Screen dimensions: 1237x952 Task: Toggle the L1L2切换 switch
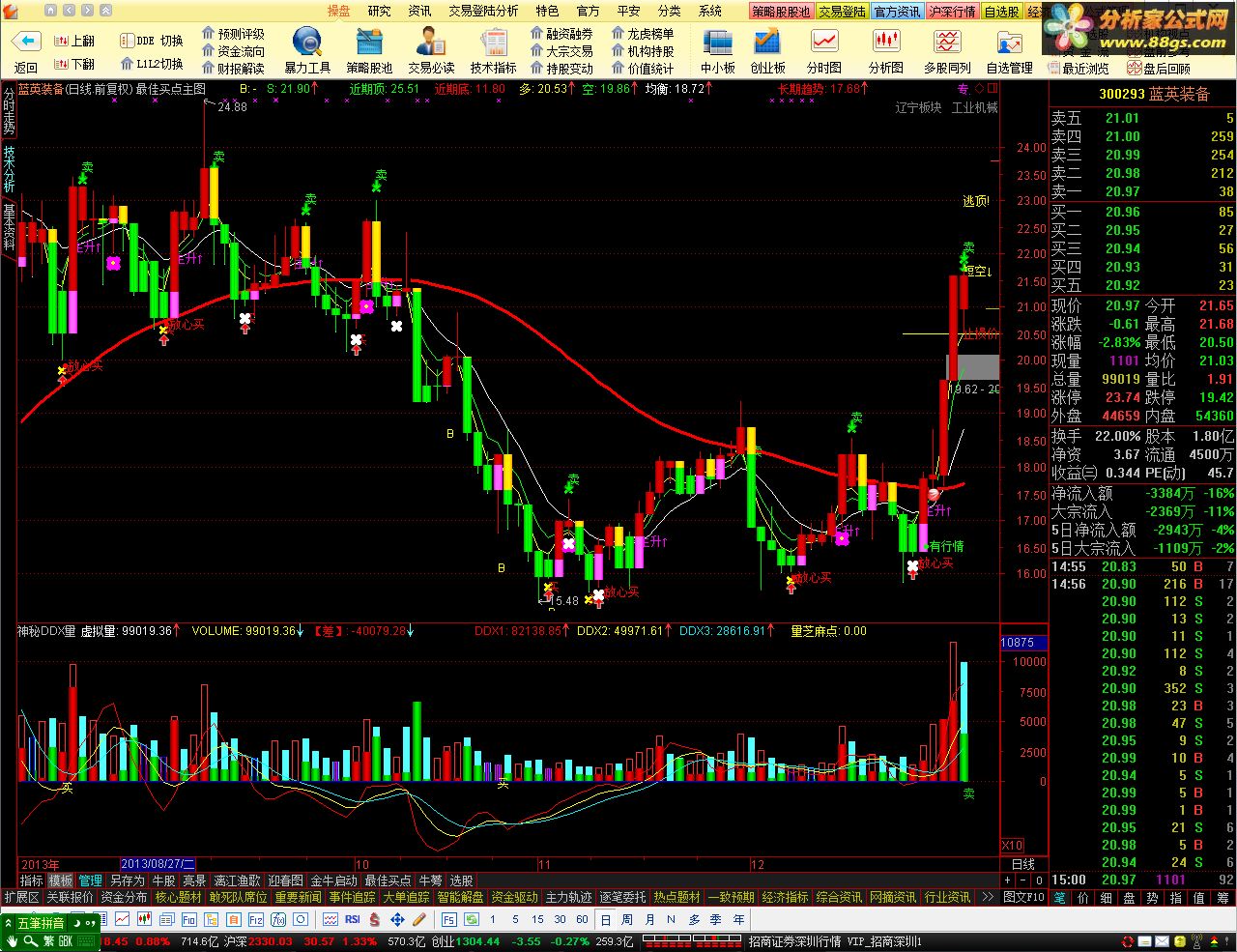[x=152, y=64]
